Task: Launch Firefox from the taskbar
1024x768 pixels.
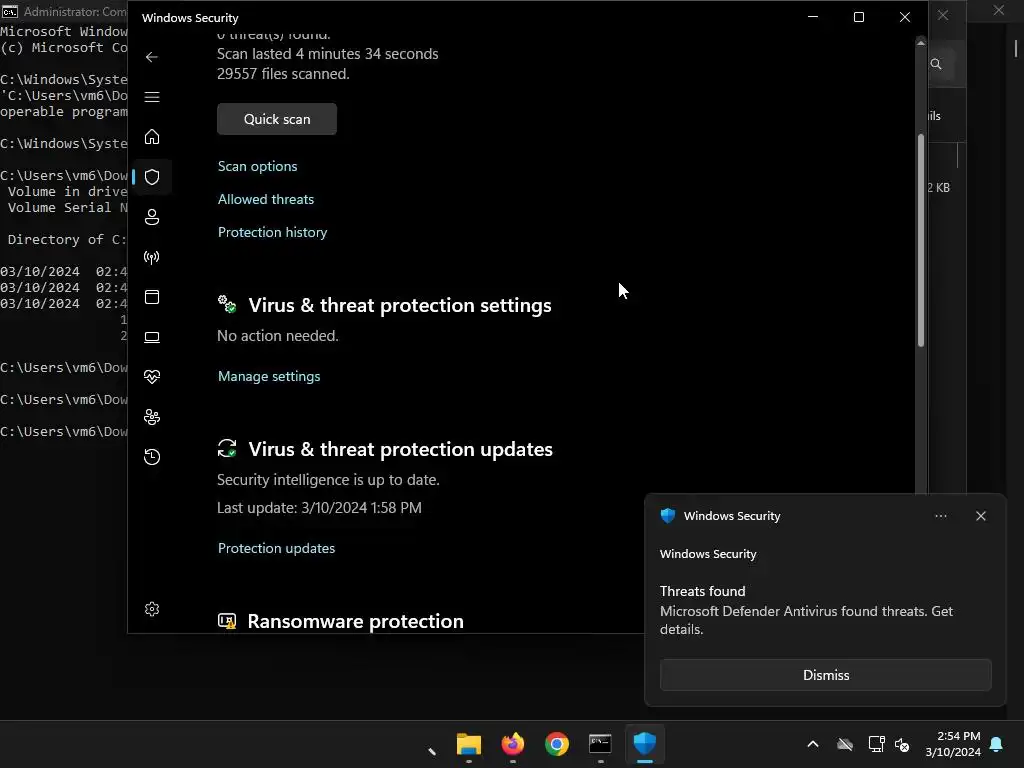Action: [513, 744]
